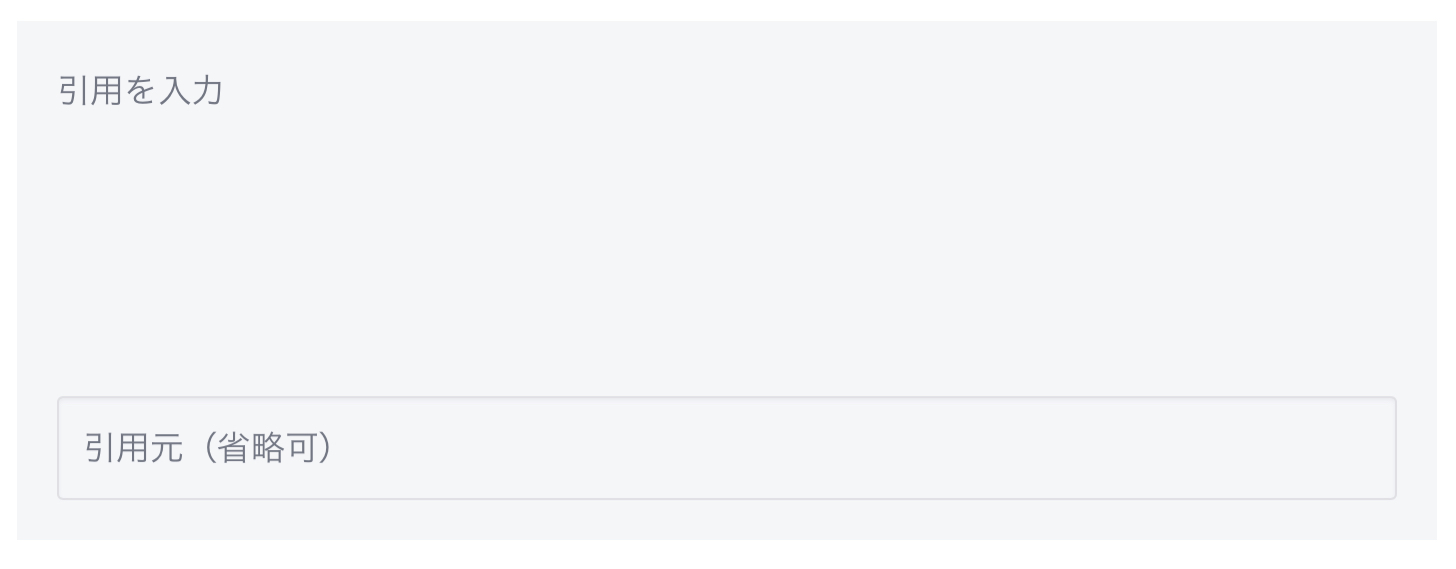Image resolution: width=1456 pixels, height=569 pixels.
Task: Click just after the 省略可 parenthesis text
Action: click(345, 448)
